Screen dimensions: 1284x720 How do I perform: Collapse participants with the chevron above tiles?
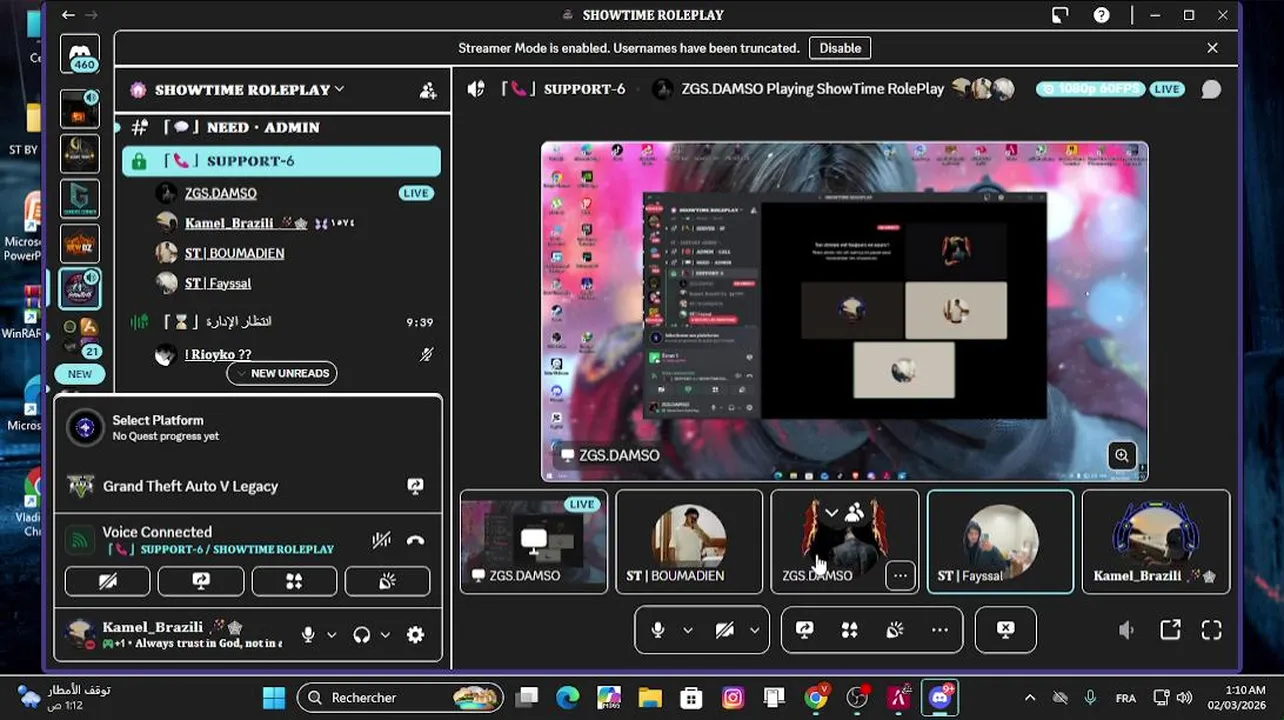[831, 513]
